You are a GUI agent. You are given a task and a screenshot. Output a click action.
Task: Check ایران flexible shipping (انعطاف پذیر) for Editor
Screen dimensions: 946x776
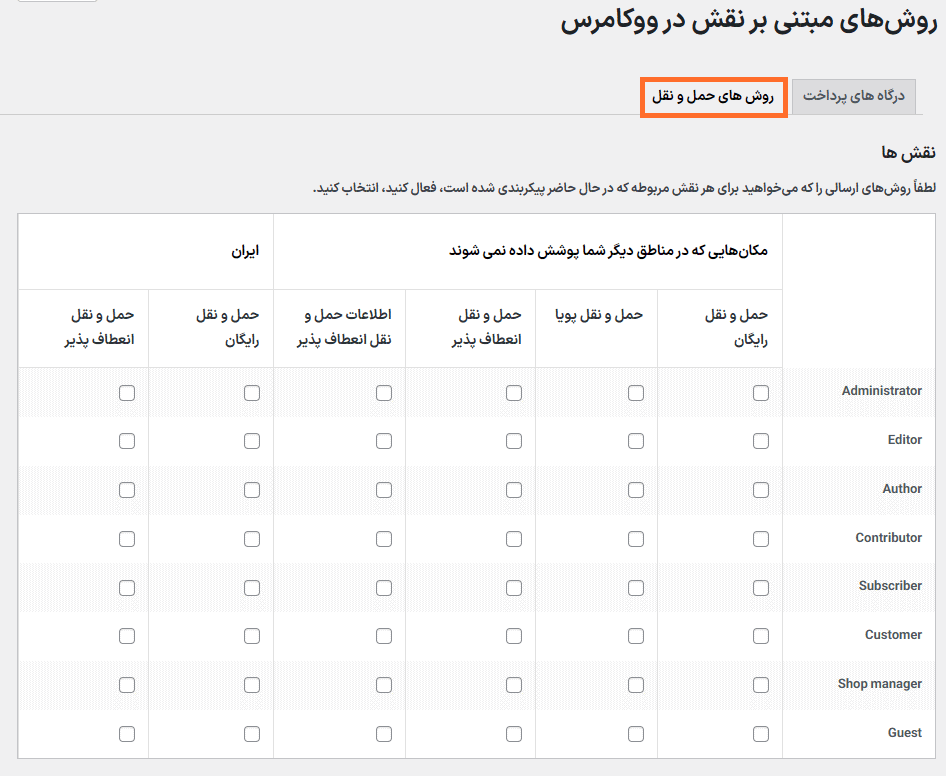127,441
